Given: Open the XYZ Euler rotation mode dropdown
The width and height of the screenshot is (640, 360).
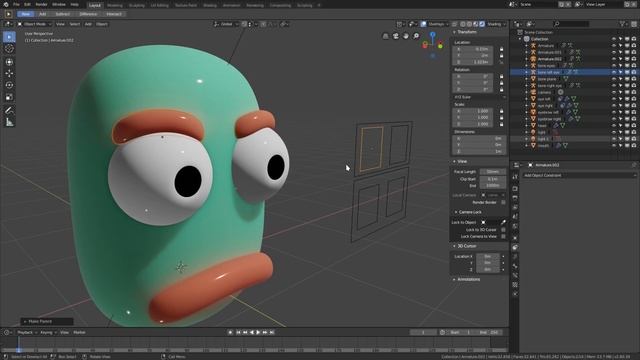Looking at the screenshot, I should tap(480, 97).
